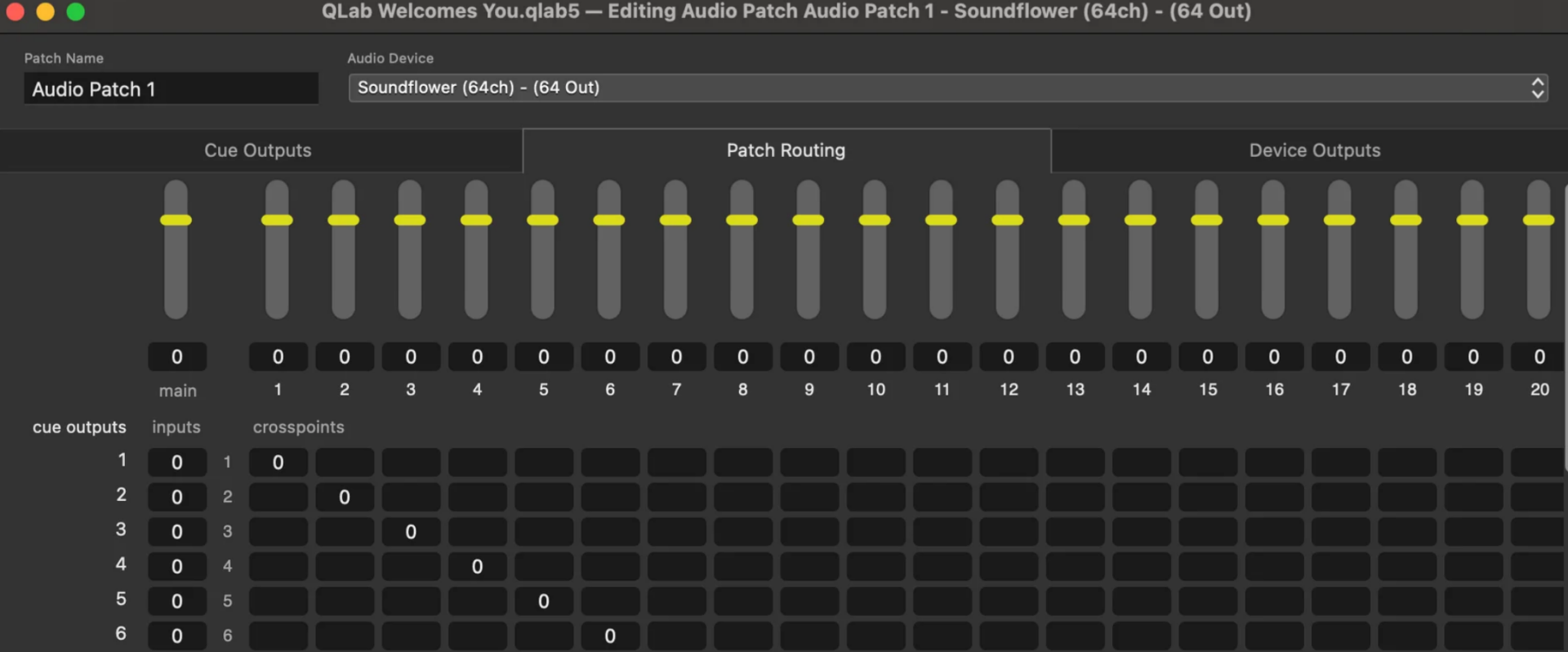Select the main level value field
The width and height of the screenshot is (1568, 652).
click(177, 357)
